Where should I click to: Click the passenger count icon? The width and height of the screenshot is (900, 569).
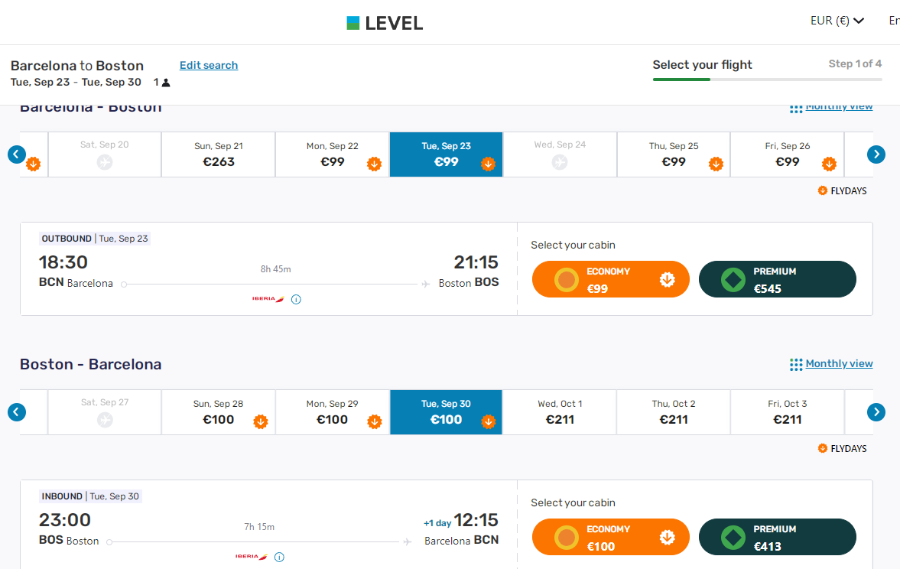pos(166,83)
